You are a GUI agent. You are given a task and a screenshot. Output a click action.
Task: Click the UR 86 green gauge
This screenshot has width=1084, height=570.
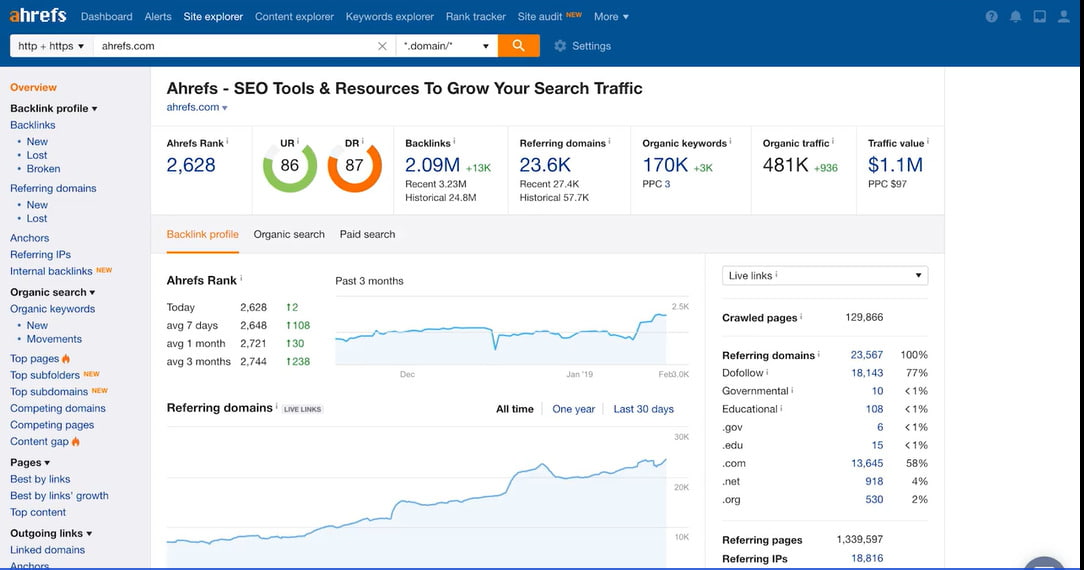[290, 166]
